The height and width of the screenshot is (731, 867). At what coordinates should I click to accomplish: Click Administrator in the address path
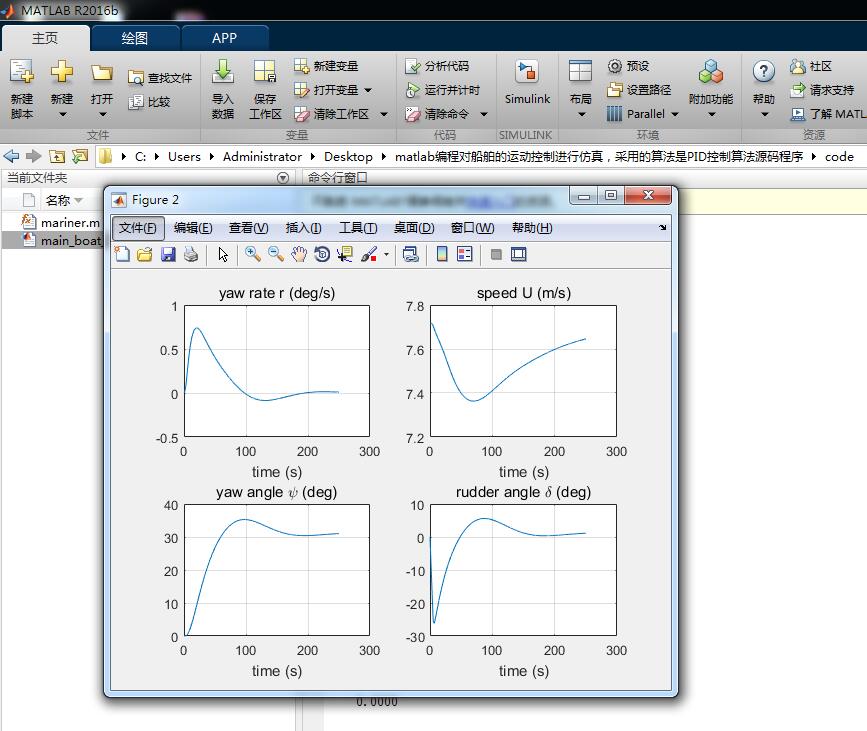point(262,156)
